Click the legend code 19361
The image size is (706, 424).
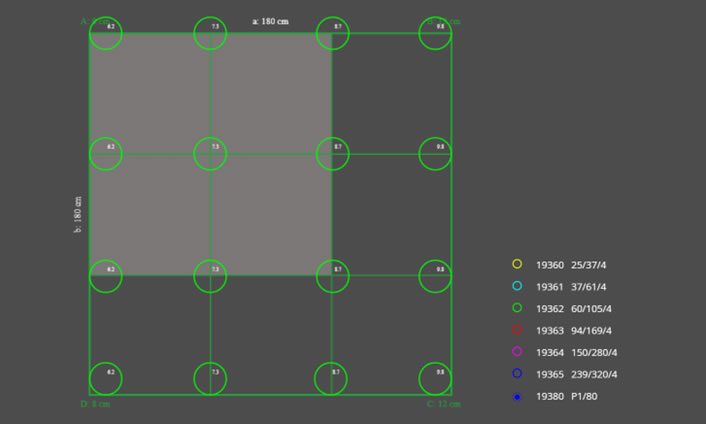(550, 287)
